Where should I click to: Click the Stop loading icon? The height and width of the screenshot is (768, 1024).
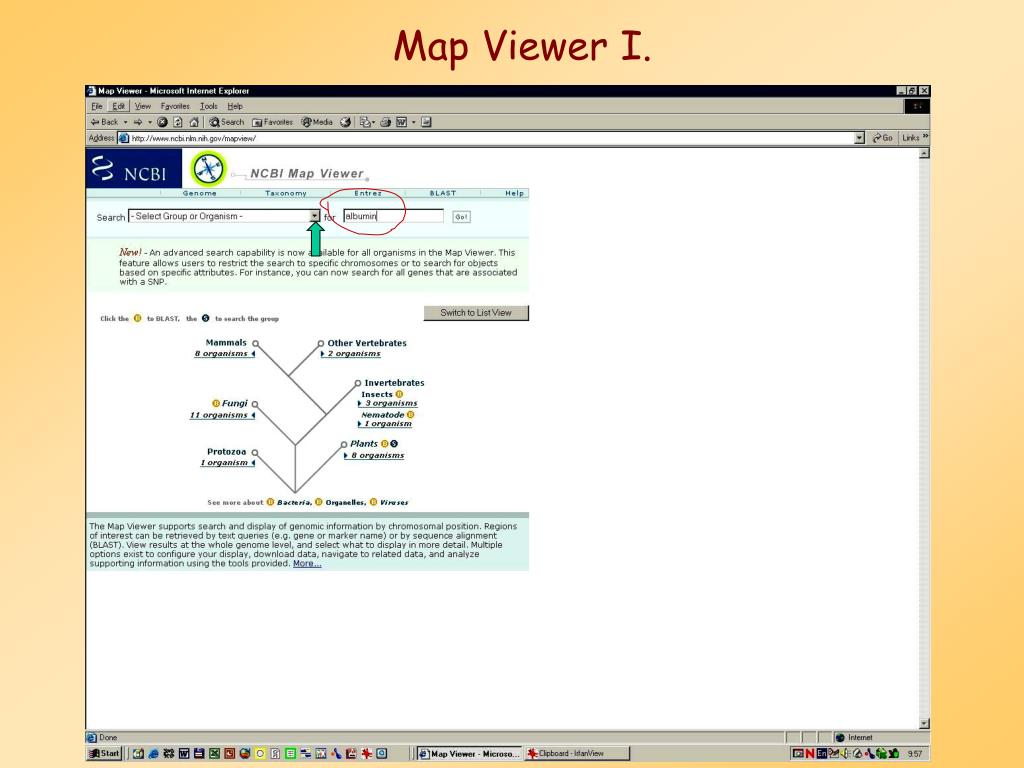click(163, 122)
